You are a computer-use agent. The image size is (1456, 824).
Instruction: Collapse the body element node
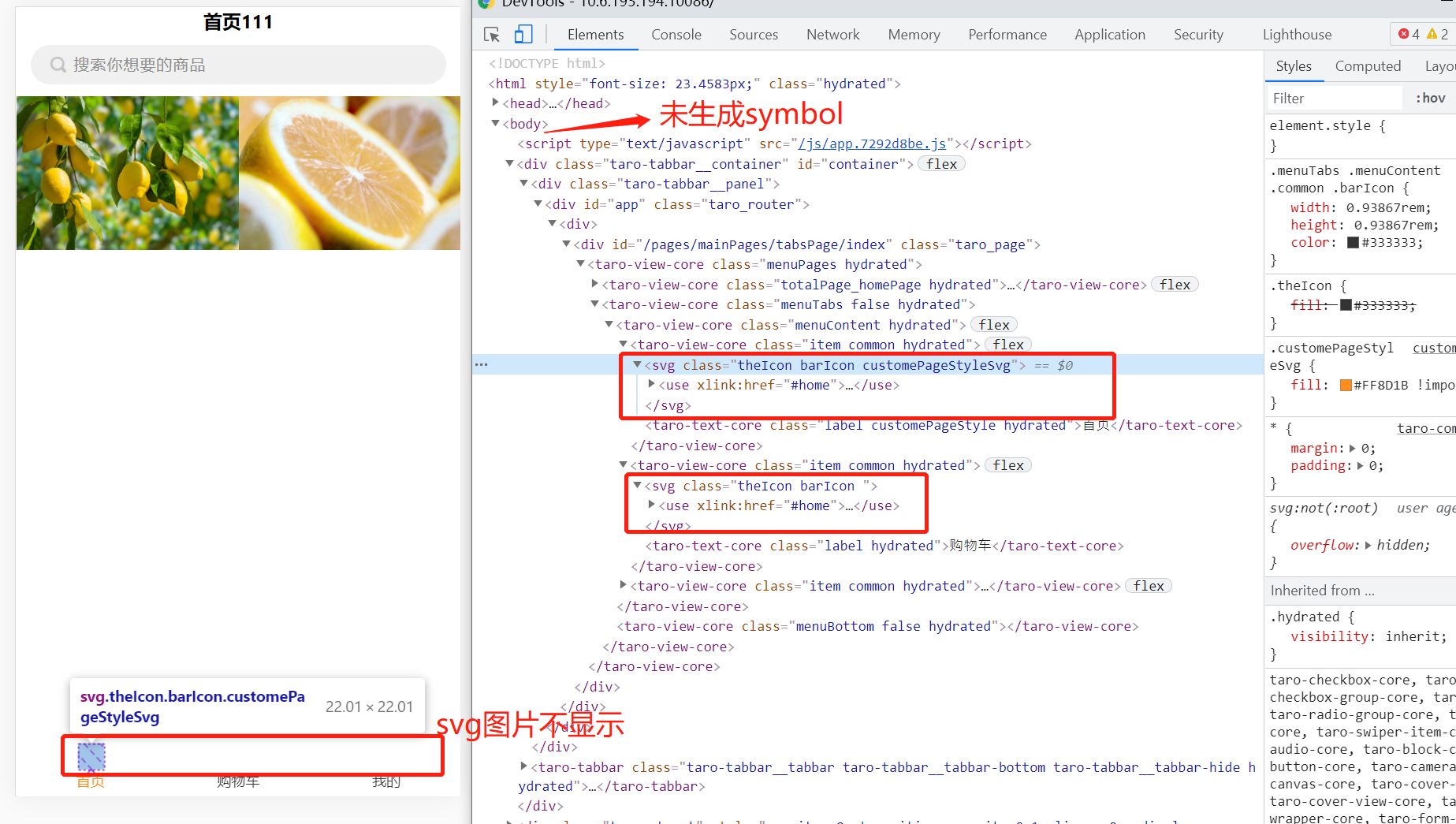click(x=495, y=123)
